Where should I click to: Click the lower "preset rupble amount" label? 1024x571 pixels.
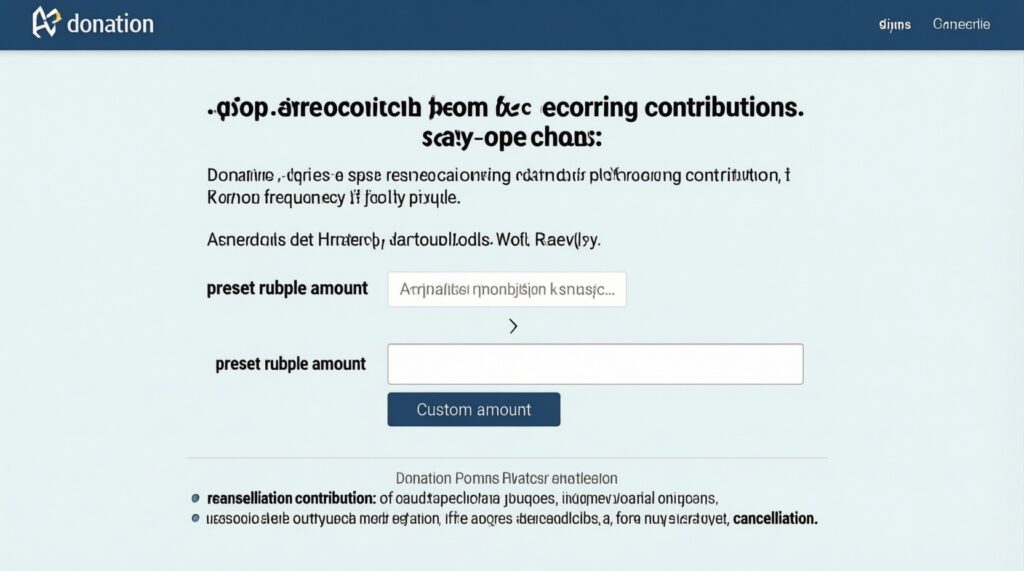click(291, 364)
